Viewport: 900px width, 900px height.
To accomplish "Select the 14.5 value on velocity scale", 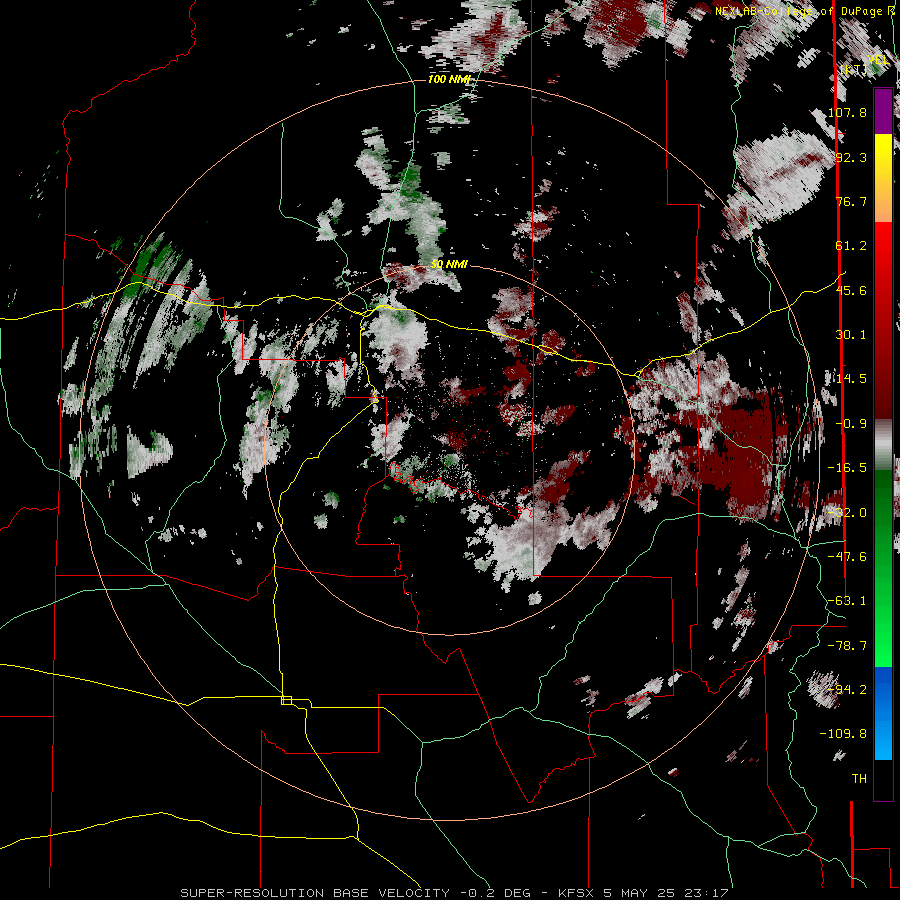I will click(851, 379).
